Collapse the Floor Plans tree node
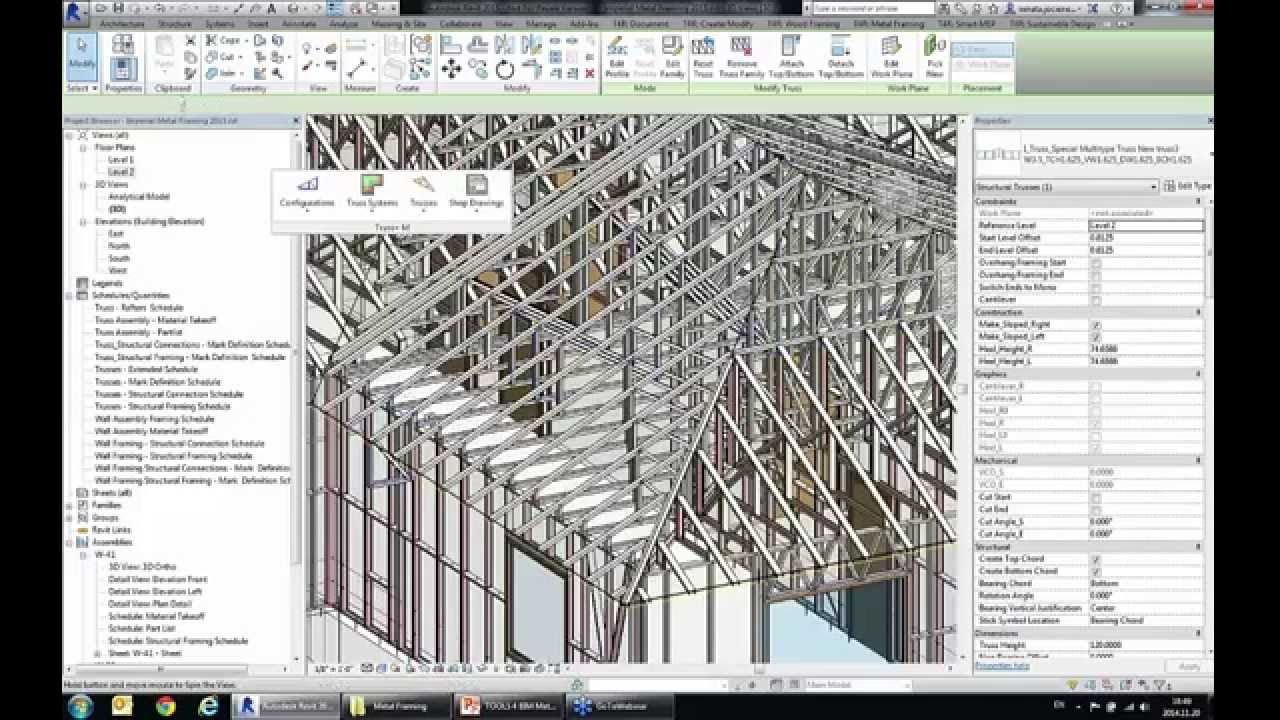The image size is (1280, 720). (x=84, y=148)
